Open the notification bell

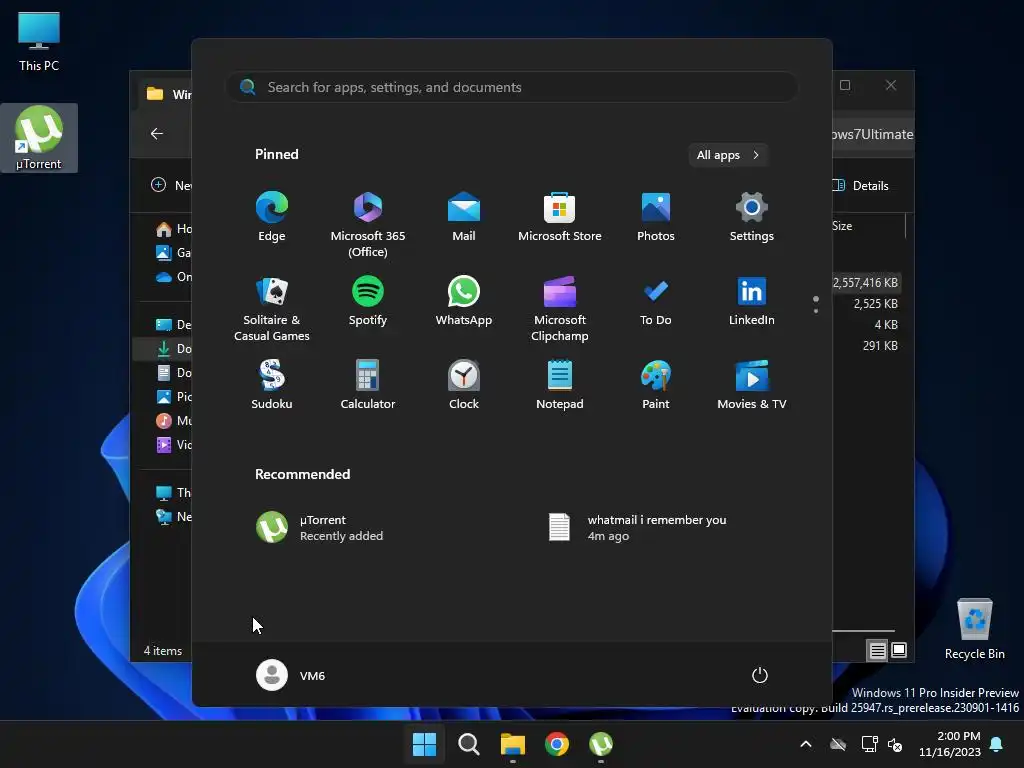(x=997, y=744)
